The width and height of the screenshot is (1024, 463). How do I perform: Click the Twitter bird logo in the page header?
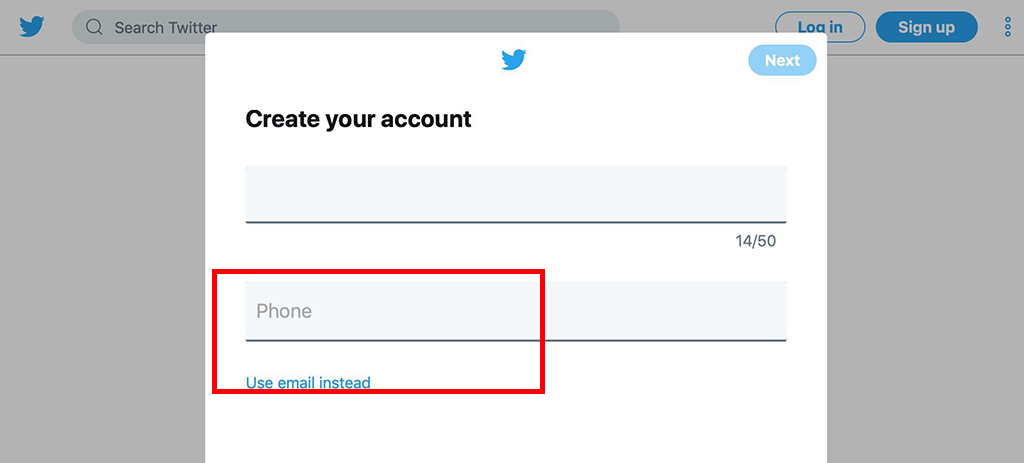click(31, 27)
